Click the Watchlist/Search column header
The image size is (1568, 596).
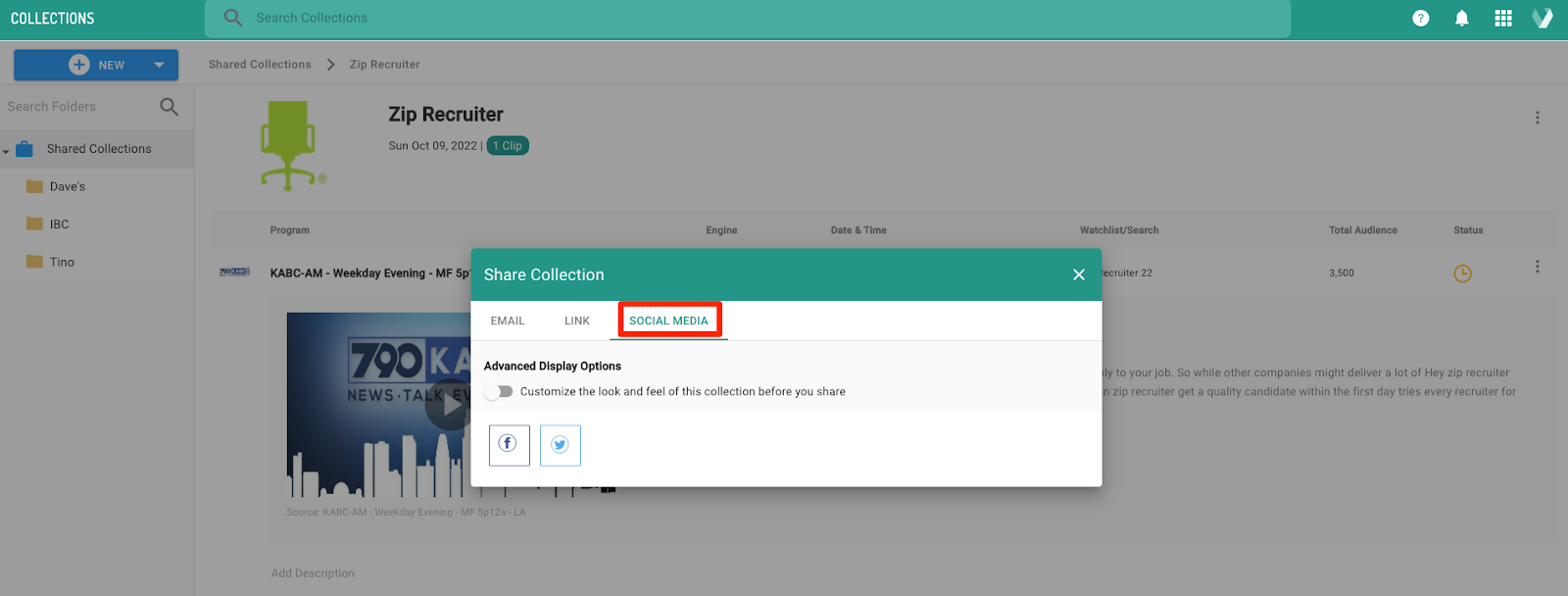pyautogui.click(x=1119, y=230)
